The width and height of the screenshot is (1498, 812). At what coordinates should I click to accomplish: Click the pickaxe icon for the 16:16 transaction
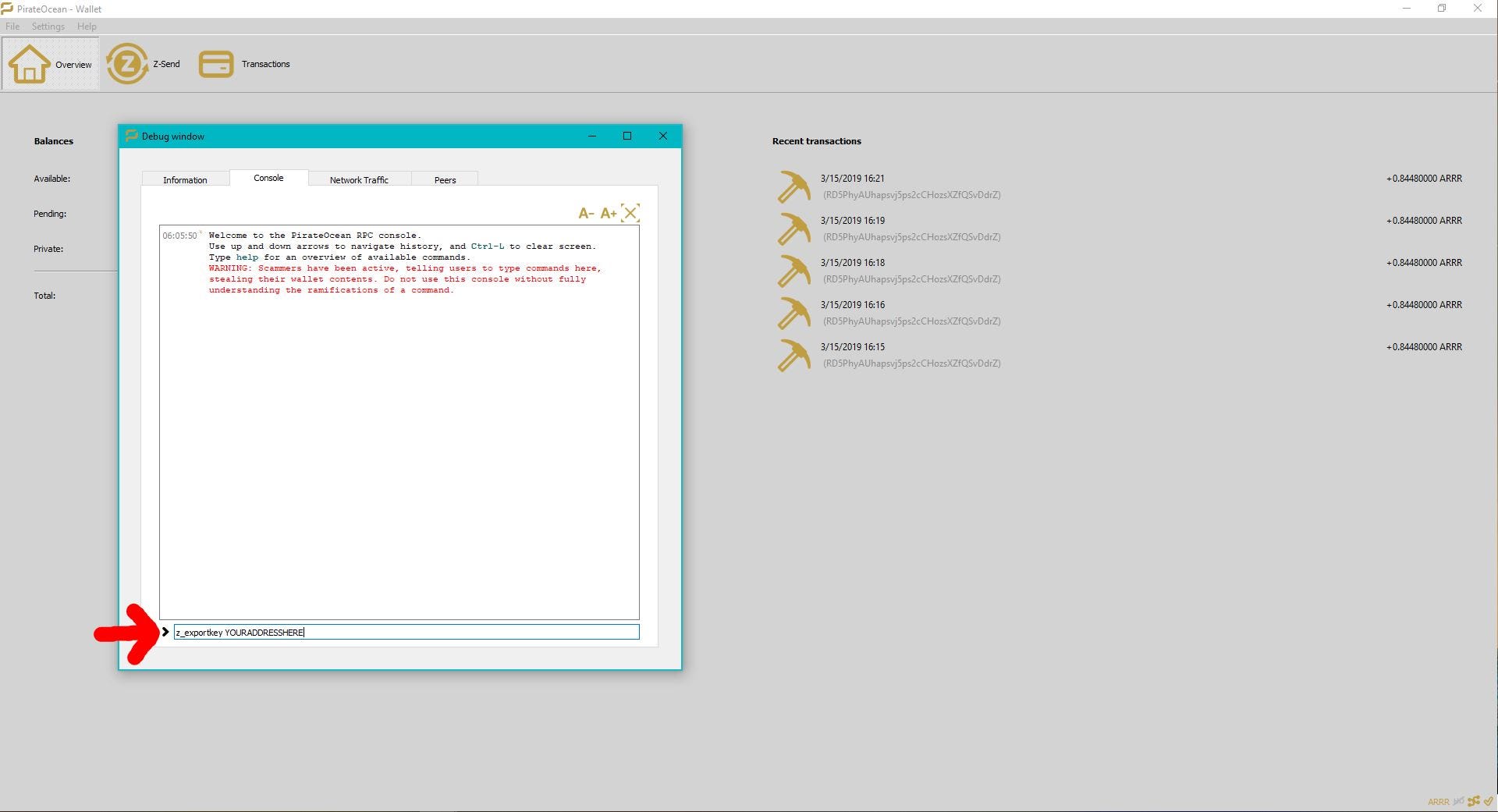[793, 314]
